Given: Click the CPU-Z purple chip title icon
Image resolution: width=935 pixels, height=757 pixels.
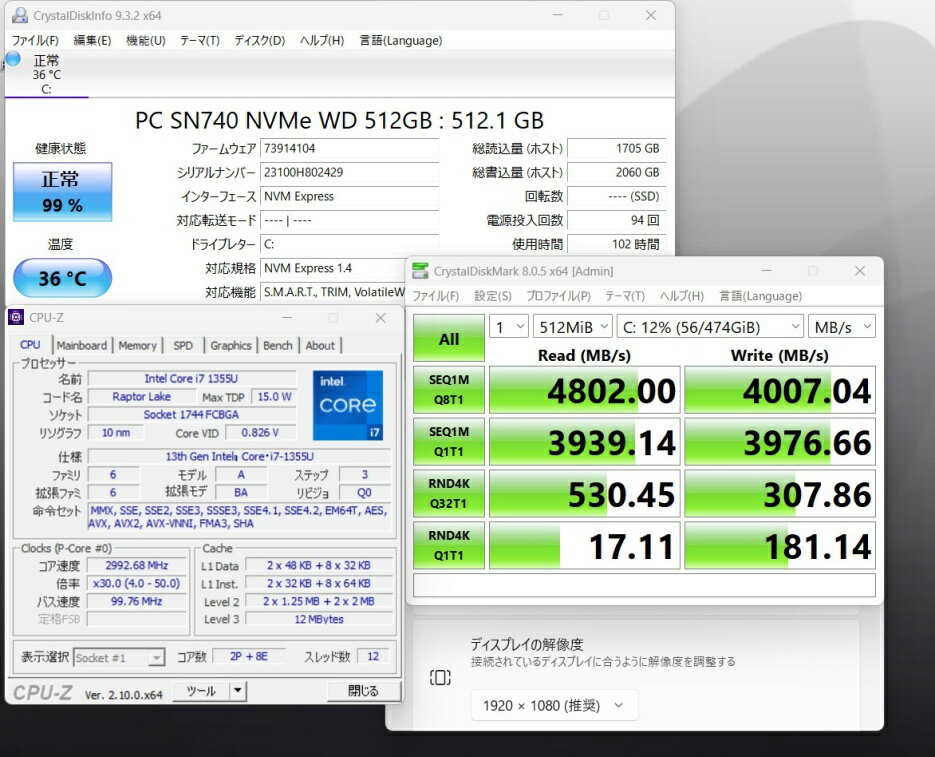Looking at the screenshot, I should pyautogui.click(x=16, y=318).
